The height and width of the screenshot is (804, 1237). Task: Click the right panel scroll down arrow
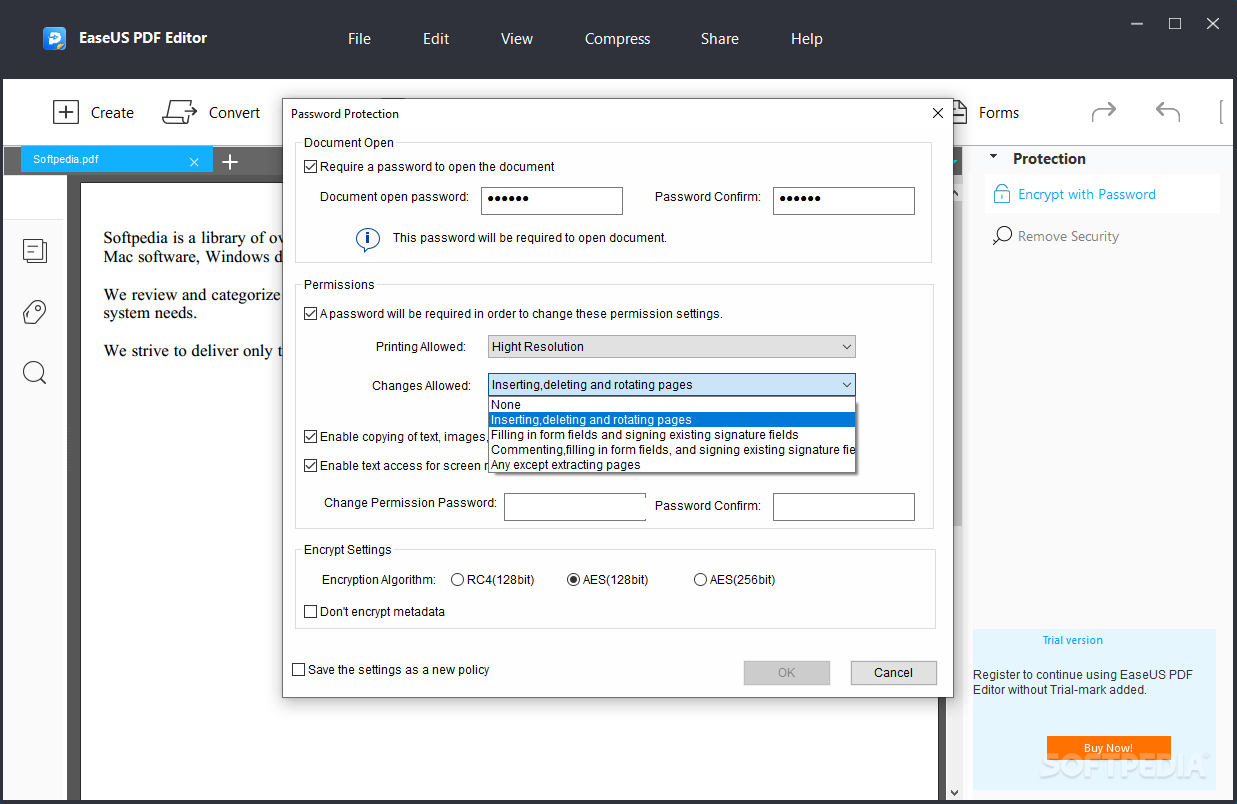[x=954, y=793]
